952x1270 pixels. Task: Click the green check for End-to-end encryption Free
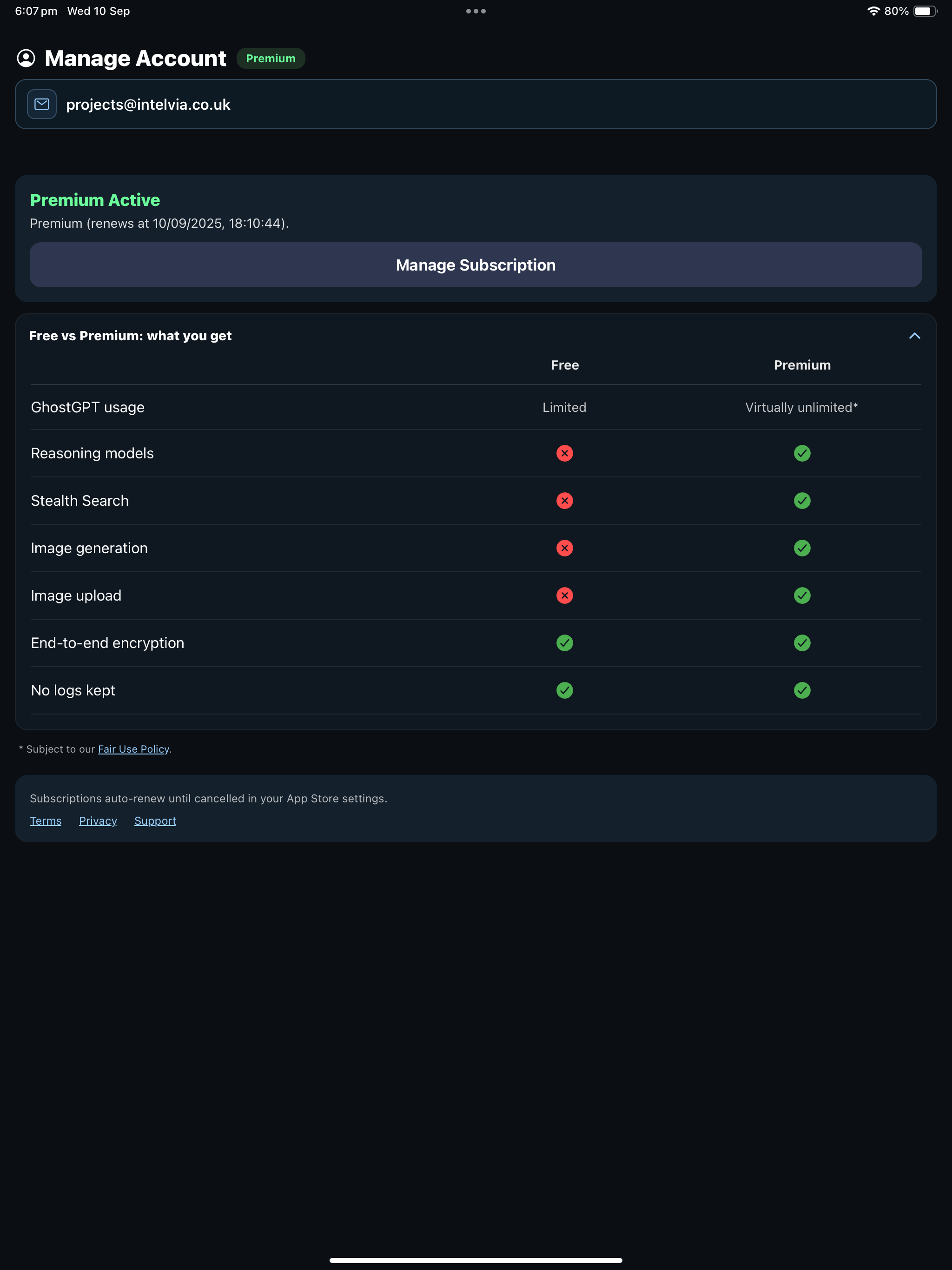[564, 642]
